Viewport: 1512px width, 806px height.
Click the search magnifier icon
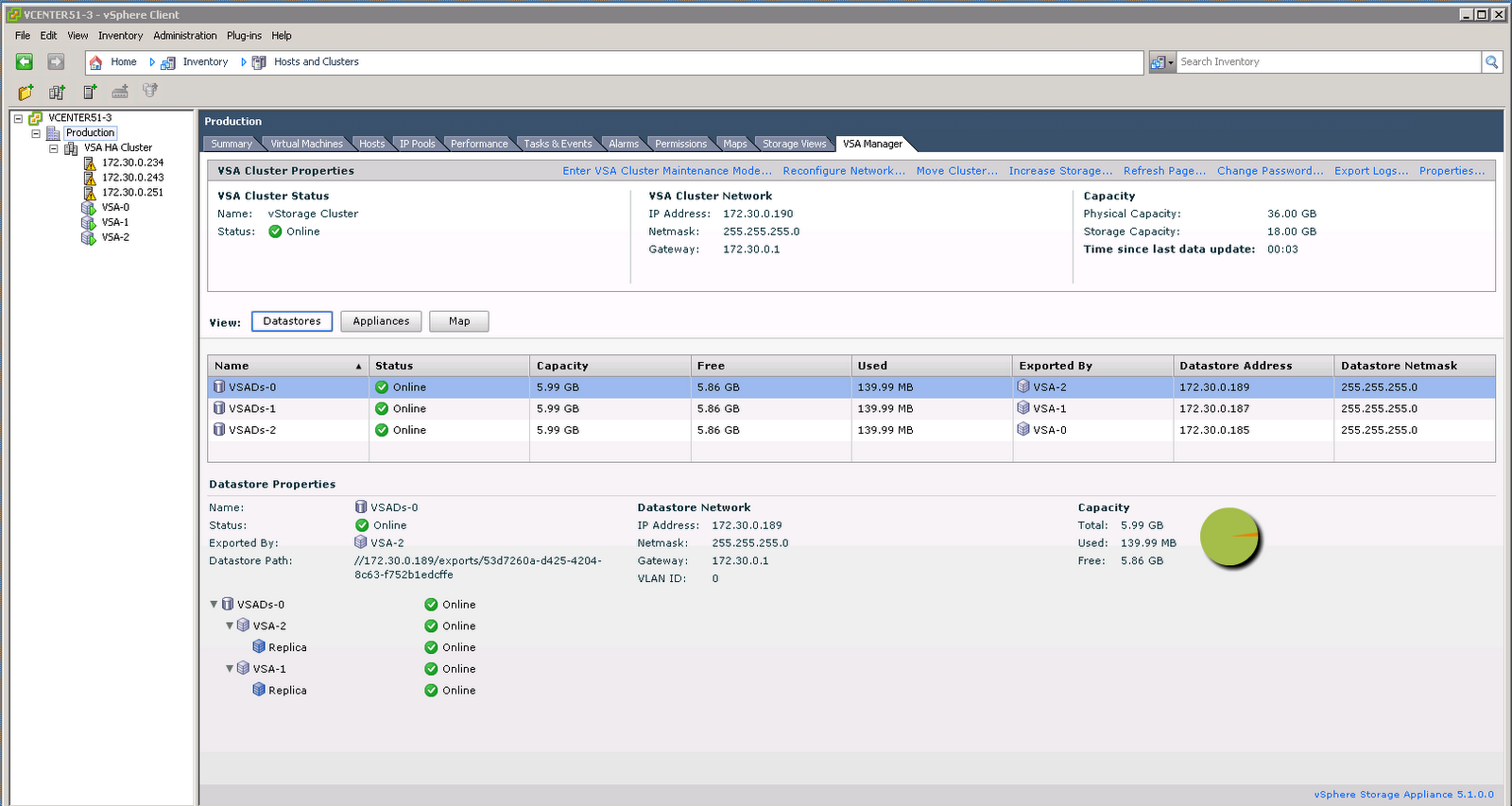coord(1492,61)
